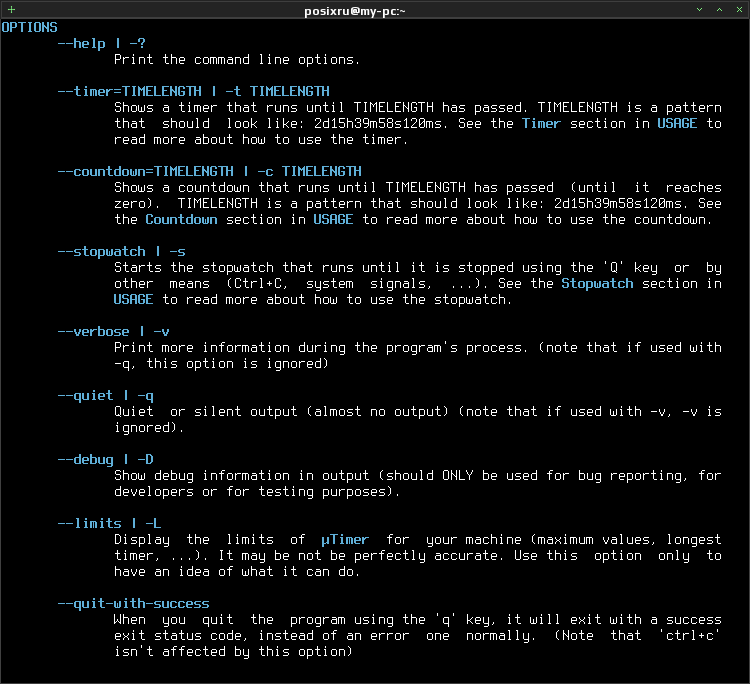The height and width of the screenshot is (684, 750).
Task: Click the Timer section reference
Action: pos(541,123)
